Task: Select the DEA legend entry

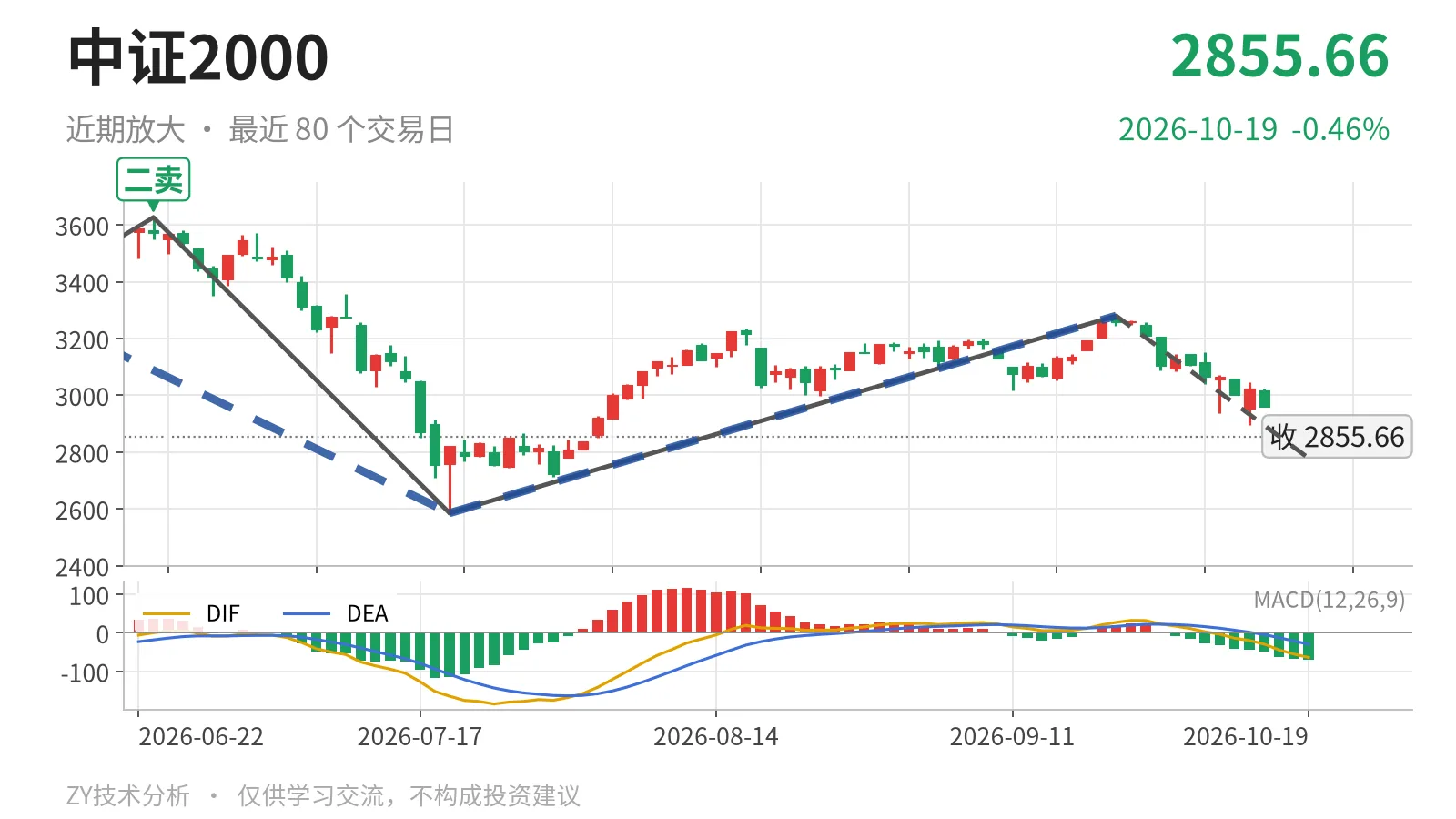Action: [337, 613]
